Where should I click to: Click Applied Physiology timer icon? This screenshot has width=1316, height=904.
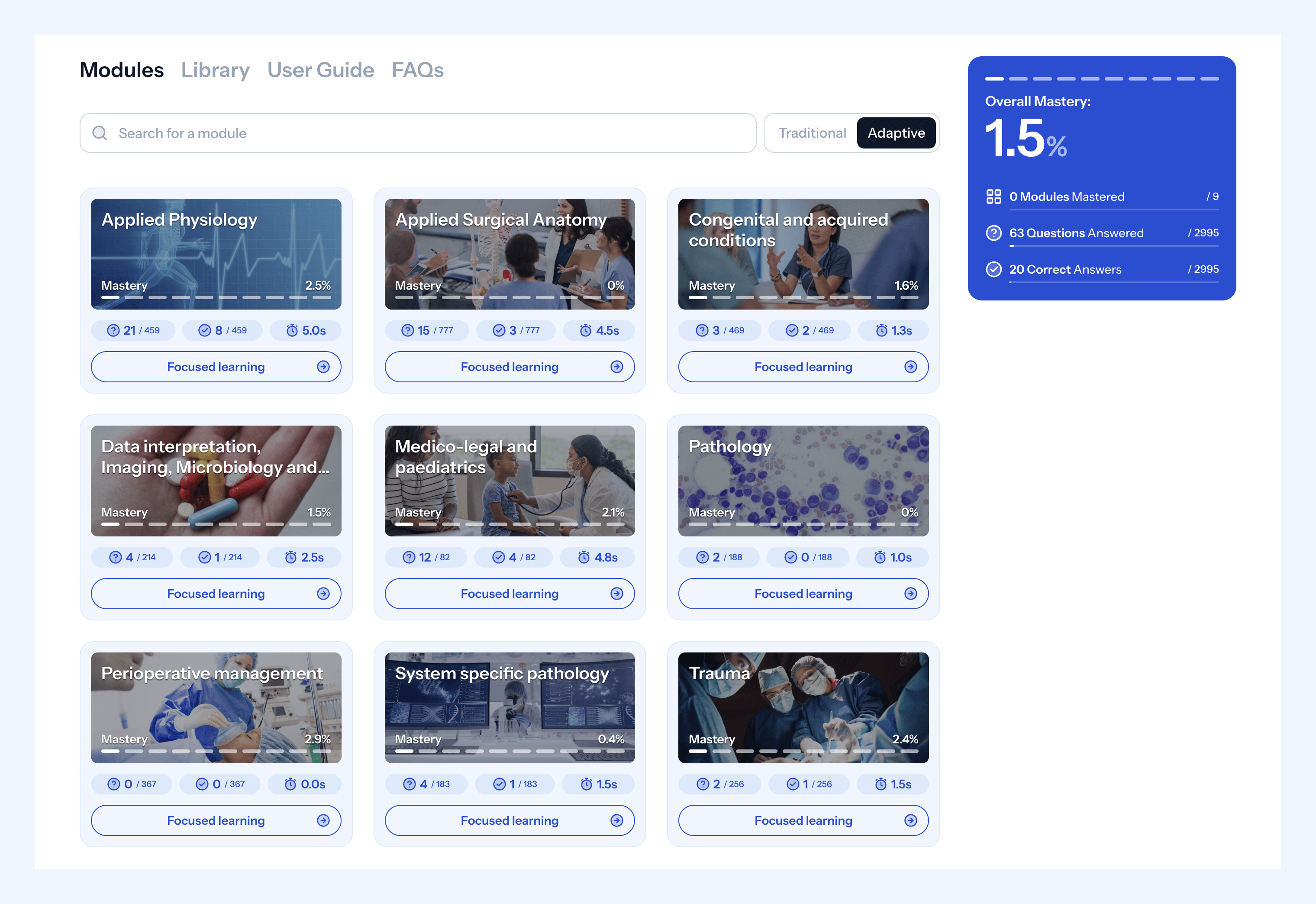[292, 330]
